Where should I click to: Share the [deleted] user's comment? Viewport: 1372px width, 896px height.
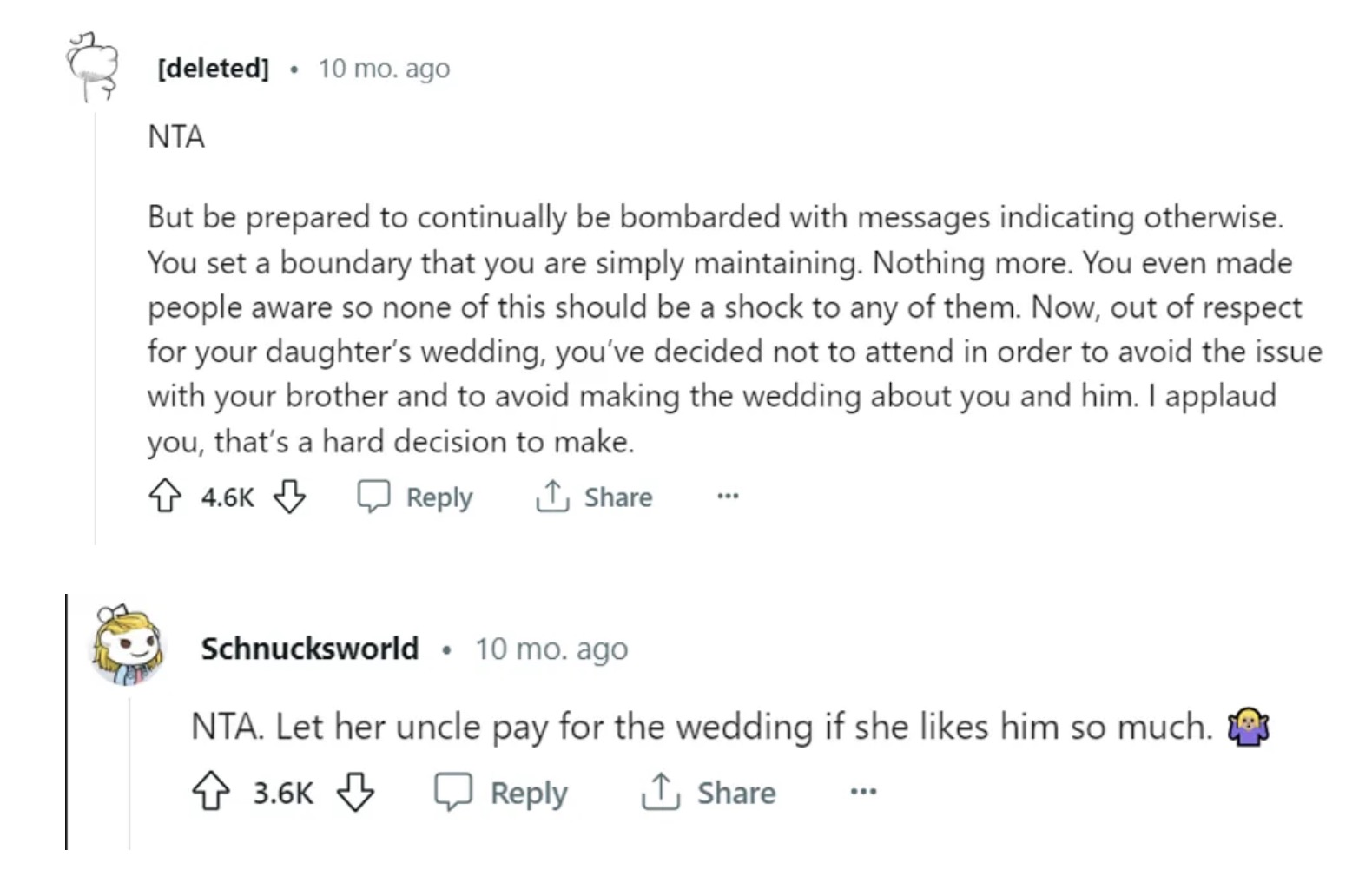pos(594,497)
